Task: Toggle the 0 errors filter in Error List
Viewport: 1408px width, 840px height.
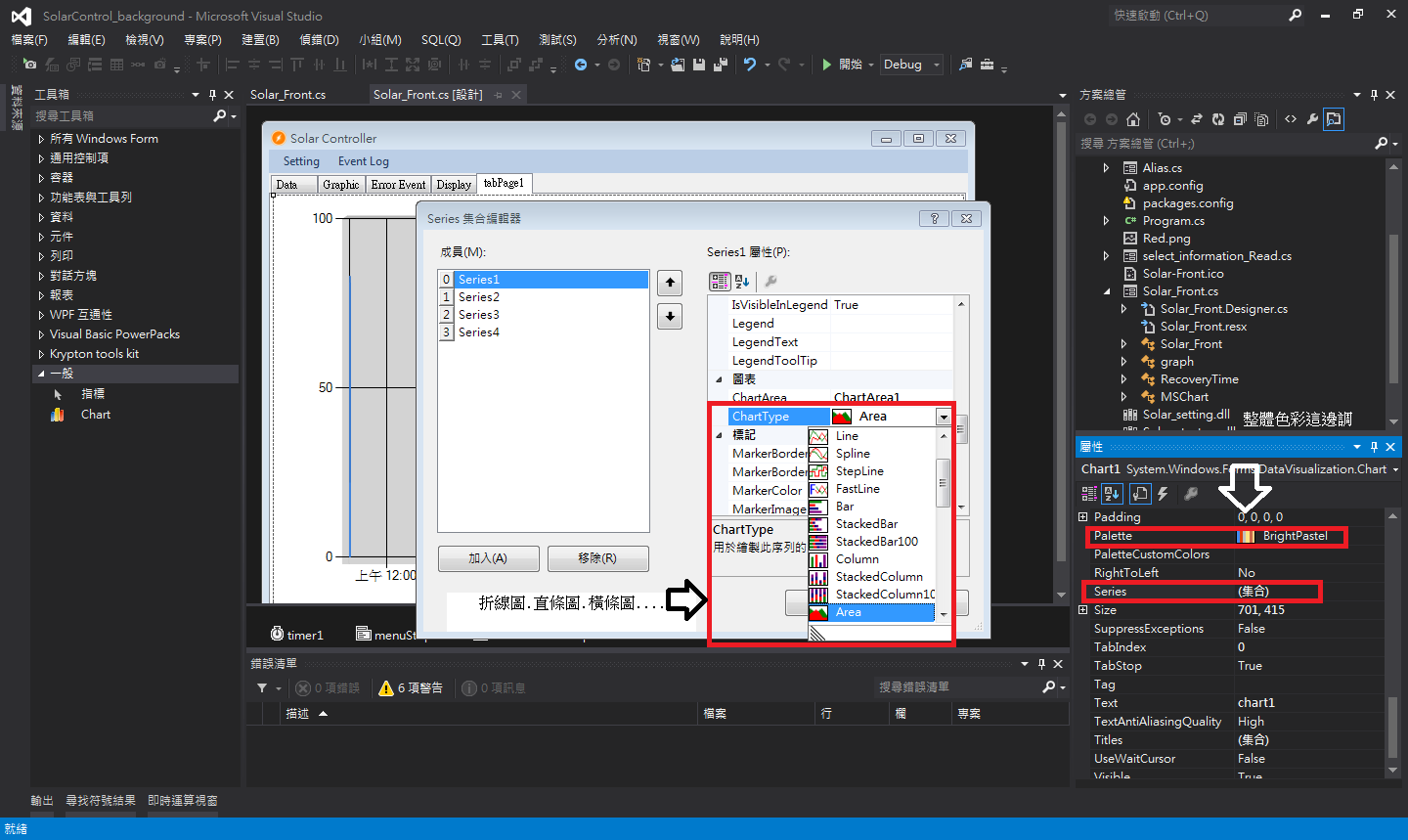Action: (x=328, y=688)
